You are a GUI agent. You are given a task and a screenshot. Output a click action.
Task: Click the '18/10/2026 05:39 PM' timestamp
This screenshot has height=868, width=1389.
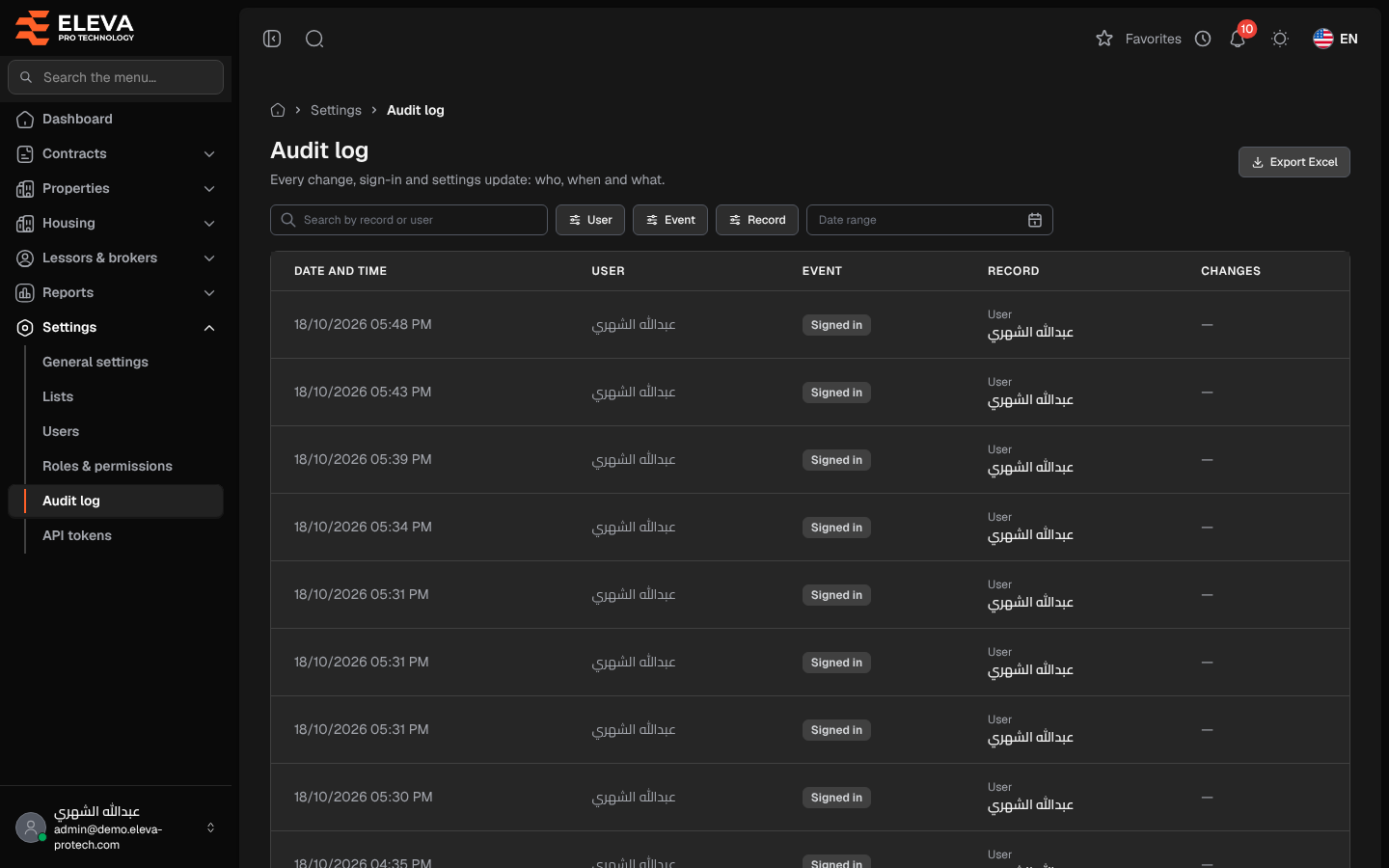pyautogui.click(x=363, y=459)
